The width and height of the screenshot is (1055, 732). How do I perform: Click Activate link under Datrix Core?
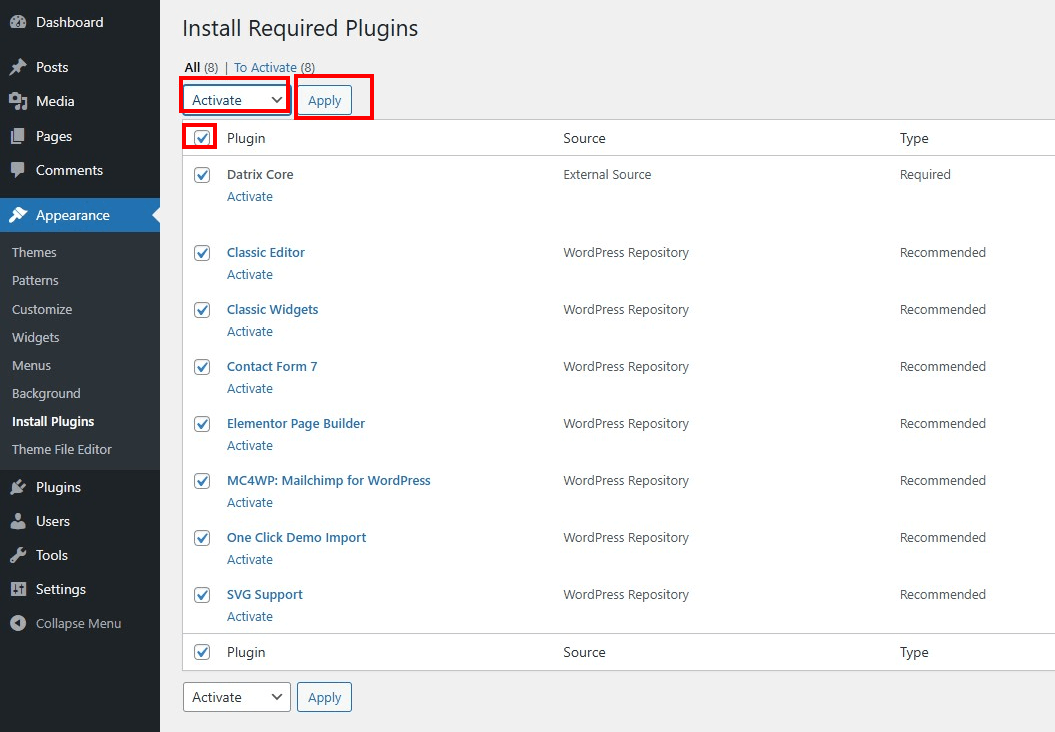(250, 196)
